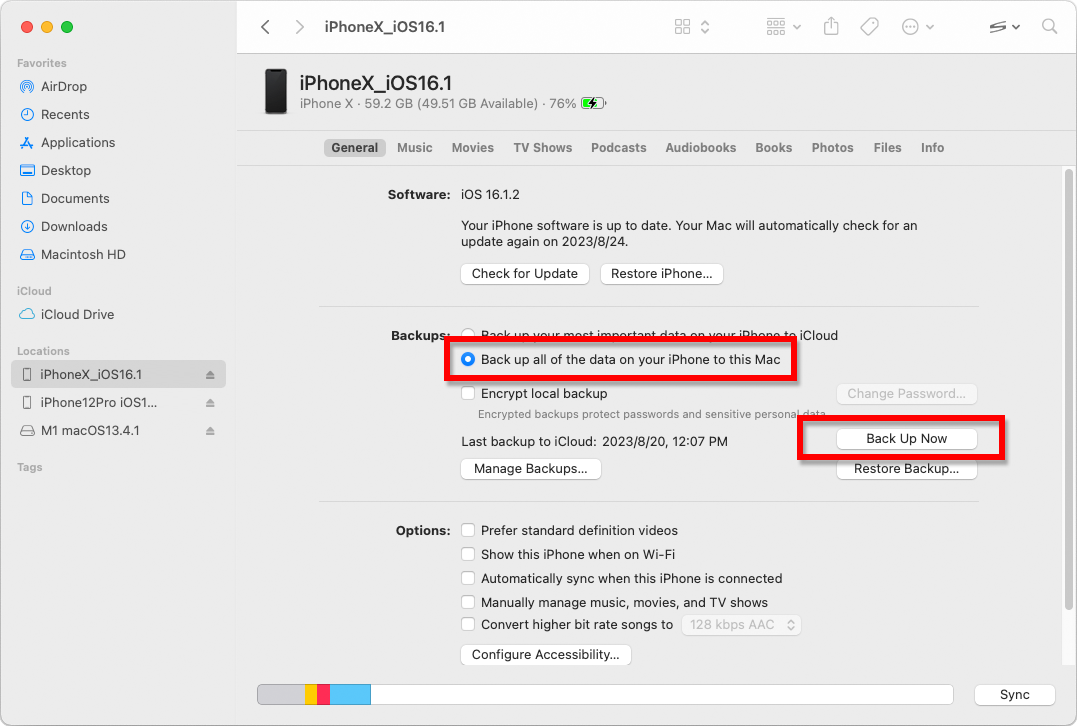
Task: Click the Recents clock icon
Action: [27, 115]
